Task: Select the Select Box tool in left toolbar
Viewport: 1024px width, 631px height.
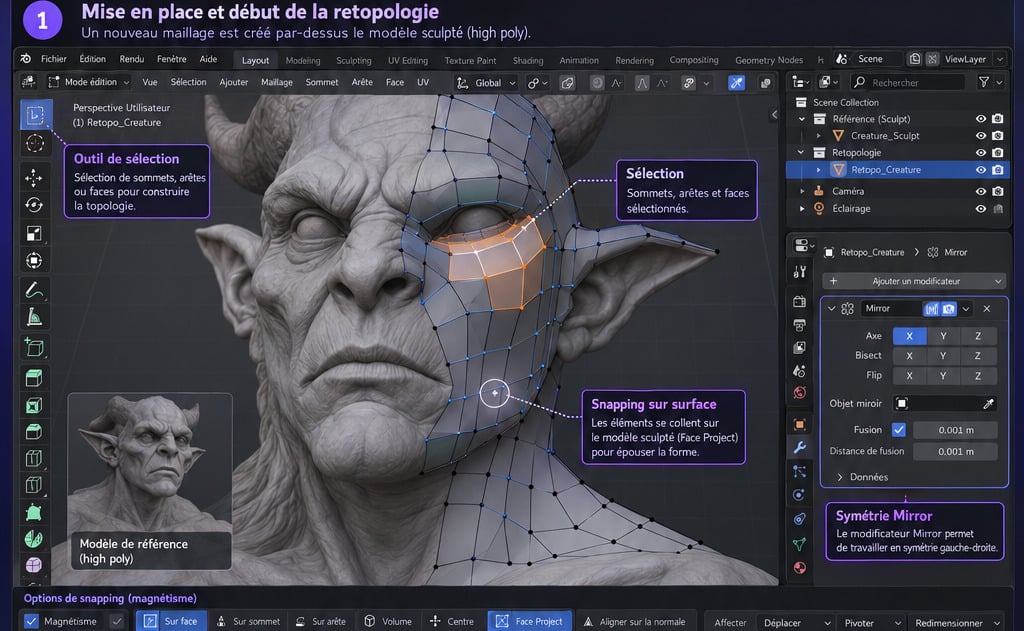Action: point(35,116)
